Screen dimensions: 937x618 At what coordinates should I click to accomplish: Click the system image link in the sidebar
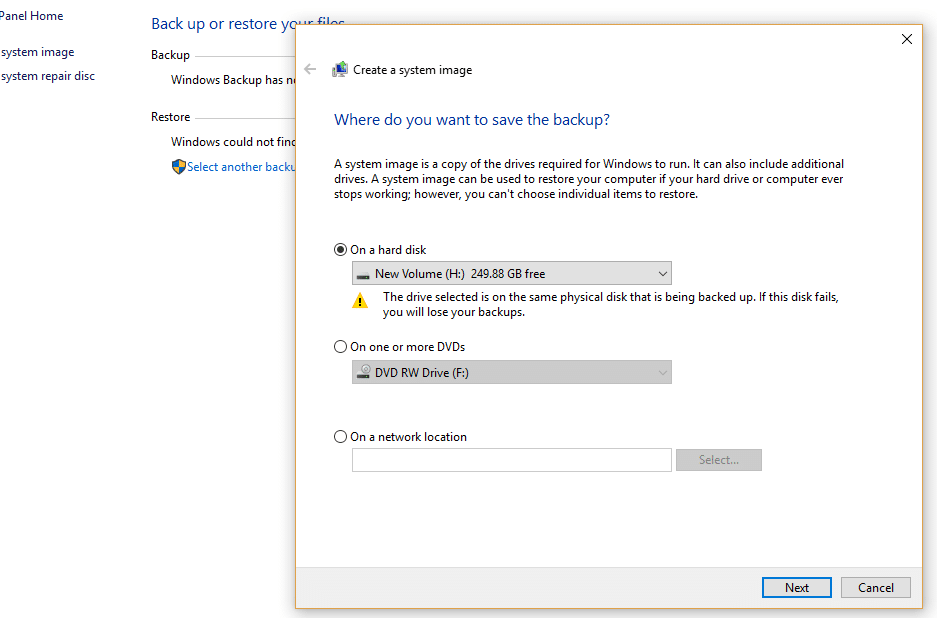pyautogui.click(x=37, y=52)
